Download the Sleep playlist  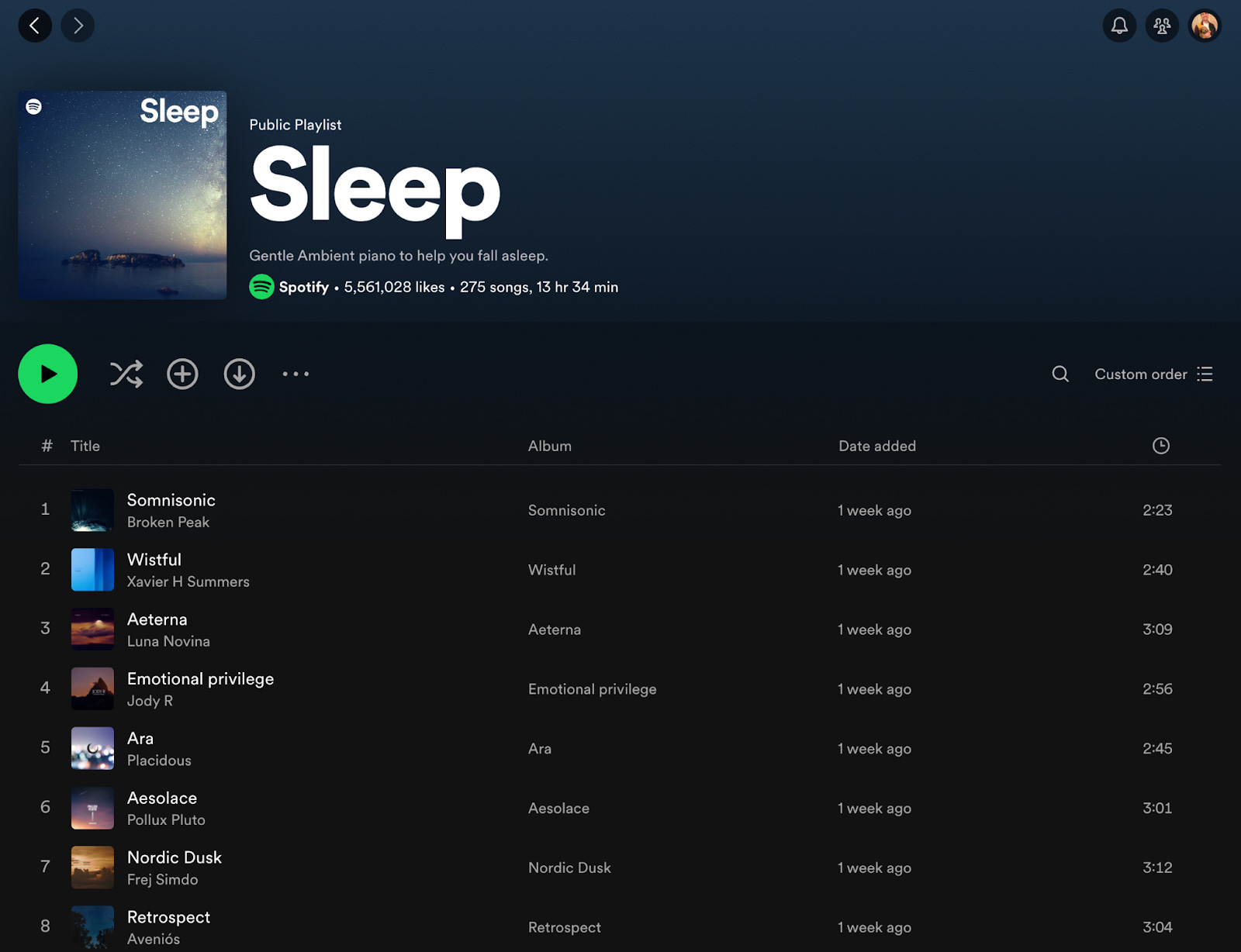240,374
